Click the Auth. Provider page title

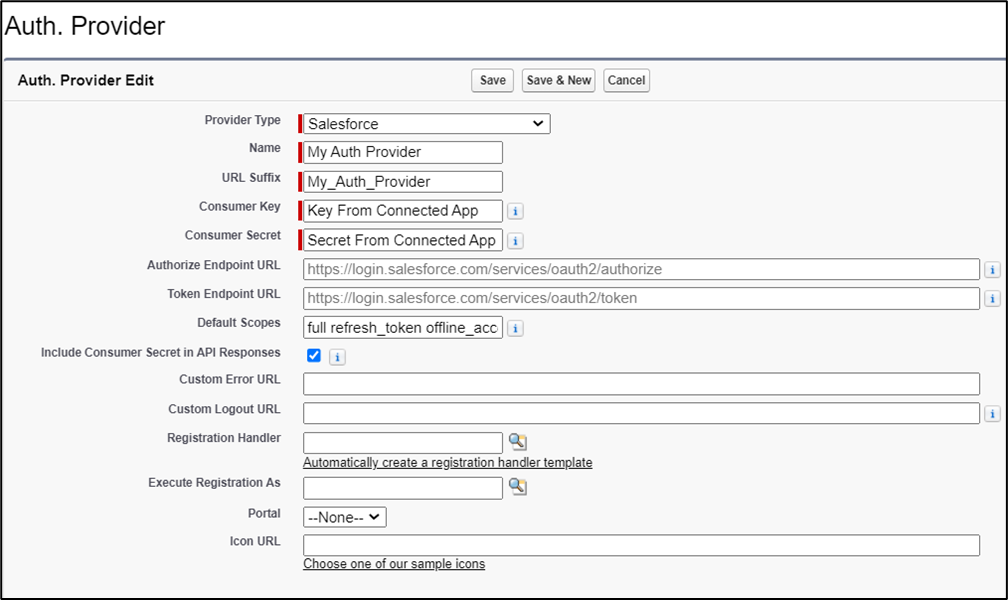(85, 26)
